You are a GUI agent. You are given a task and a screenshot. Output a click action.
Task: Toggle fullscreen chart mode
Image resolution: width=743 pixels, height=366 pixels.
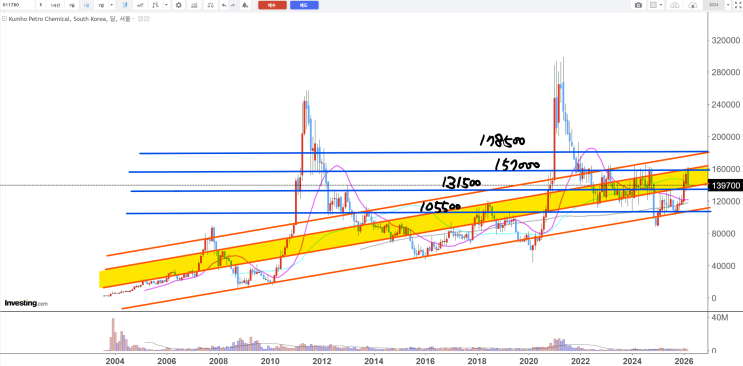click(738, 5)
